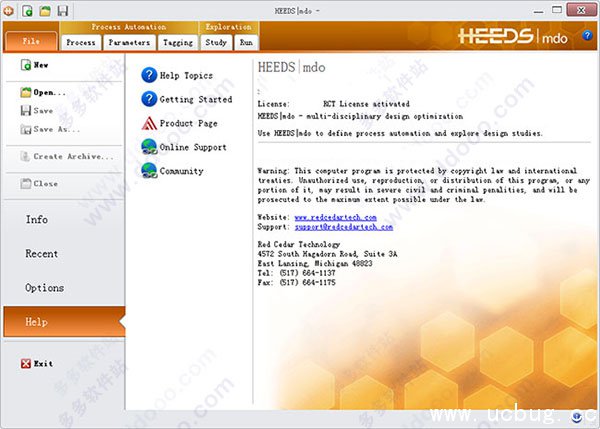The width and height of the screenshot is (600, 429).
Task: Click the Process Automation group label
Action: (129, 27)
